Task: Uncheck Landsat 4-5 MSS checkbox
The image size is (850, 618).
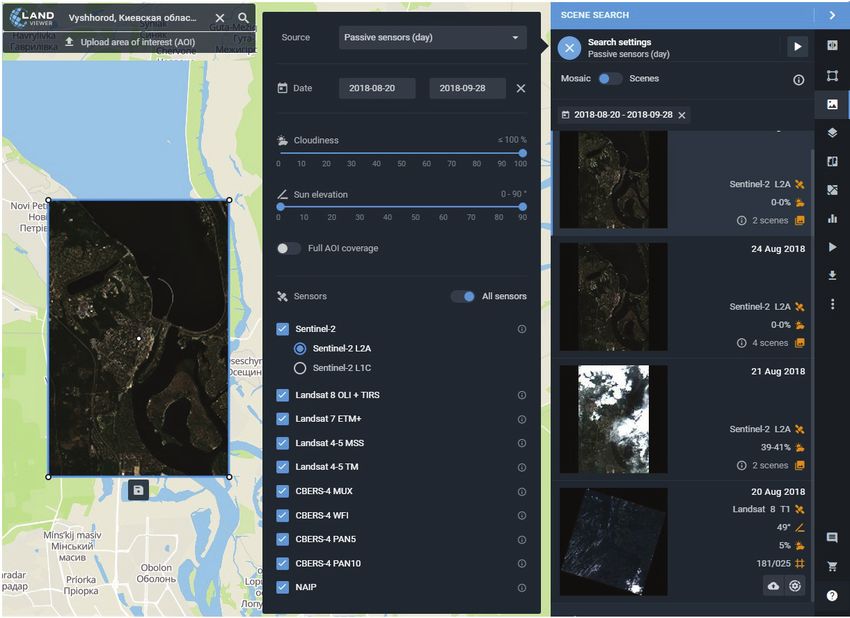Action: pyautogui.click(x=282, y=443)
